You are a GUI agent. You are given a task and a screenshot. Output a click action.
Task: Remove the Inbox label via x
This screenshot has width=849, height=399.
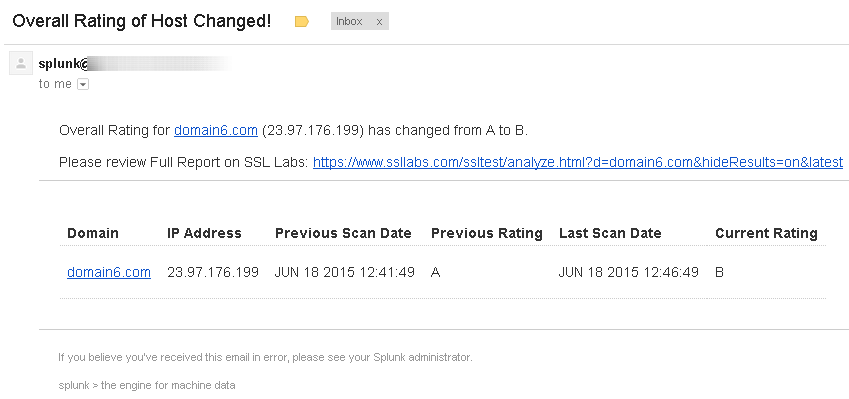click(379, 22)
